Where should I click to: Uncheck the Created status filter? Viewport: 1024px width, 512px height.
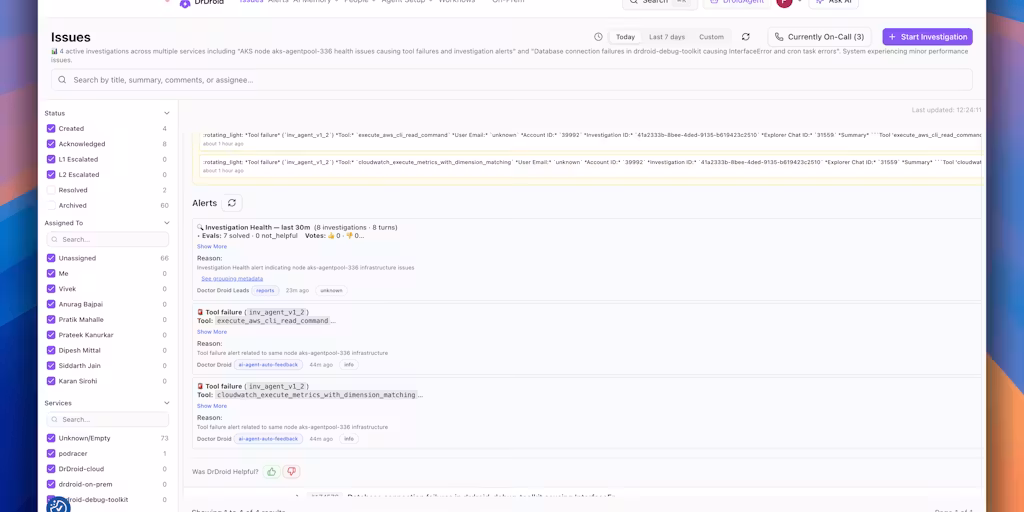[51, 129]
